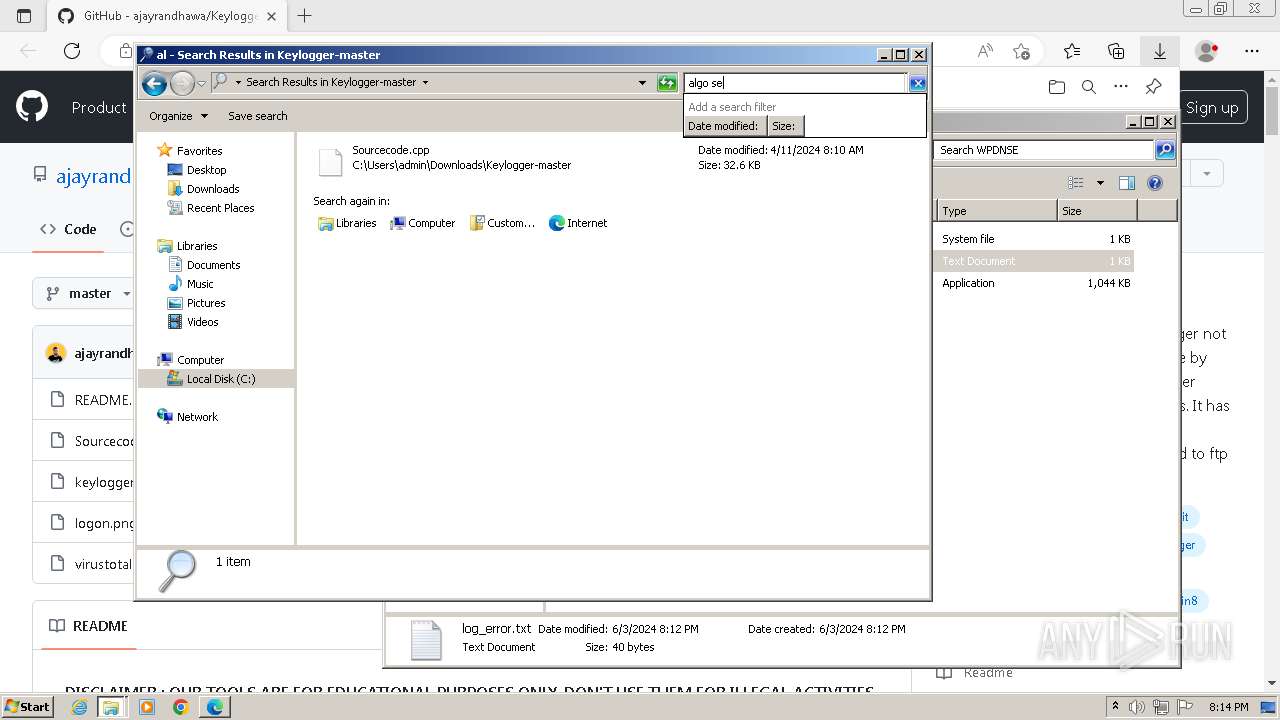Open Edge Settings and more menu
Image resolution: width=1280 pixels, height=720 pixels.
pyautogui.click(x=1252, y=51)
